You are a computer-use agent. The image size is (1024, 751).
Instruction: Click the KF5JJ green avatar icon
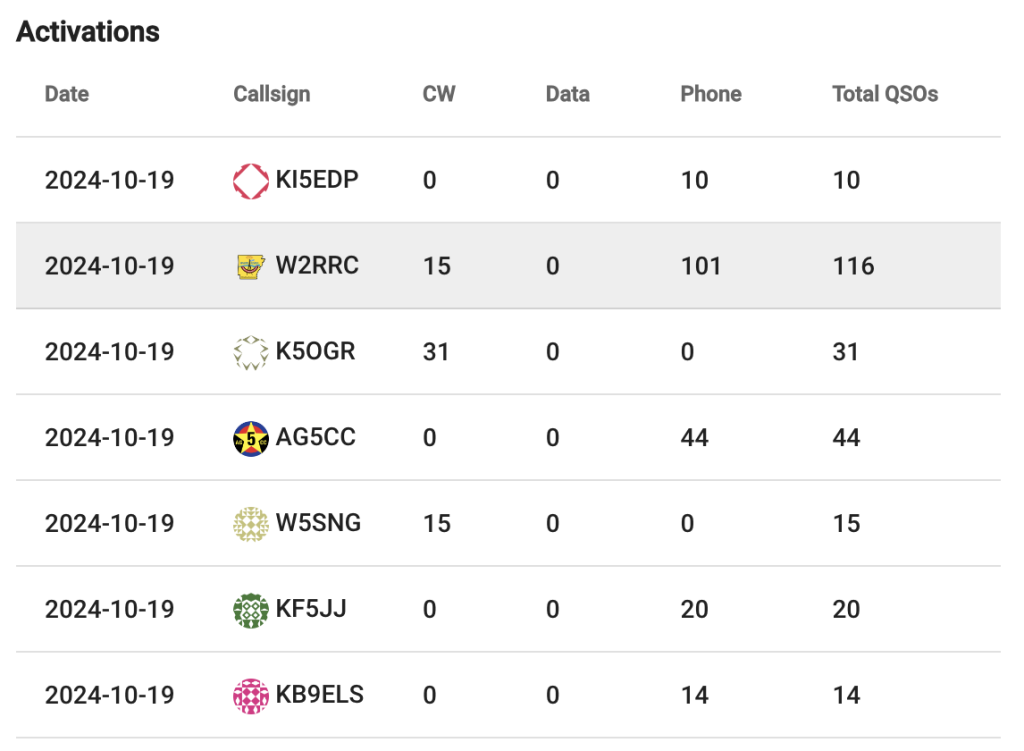pos(251,610)
